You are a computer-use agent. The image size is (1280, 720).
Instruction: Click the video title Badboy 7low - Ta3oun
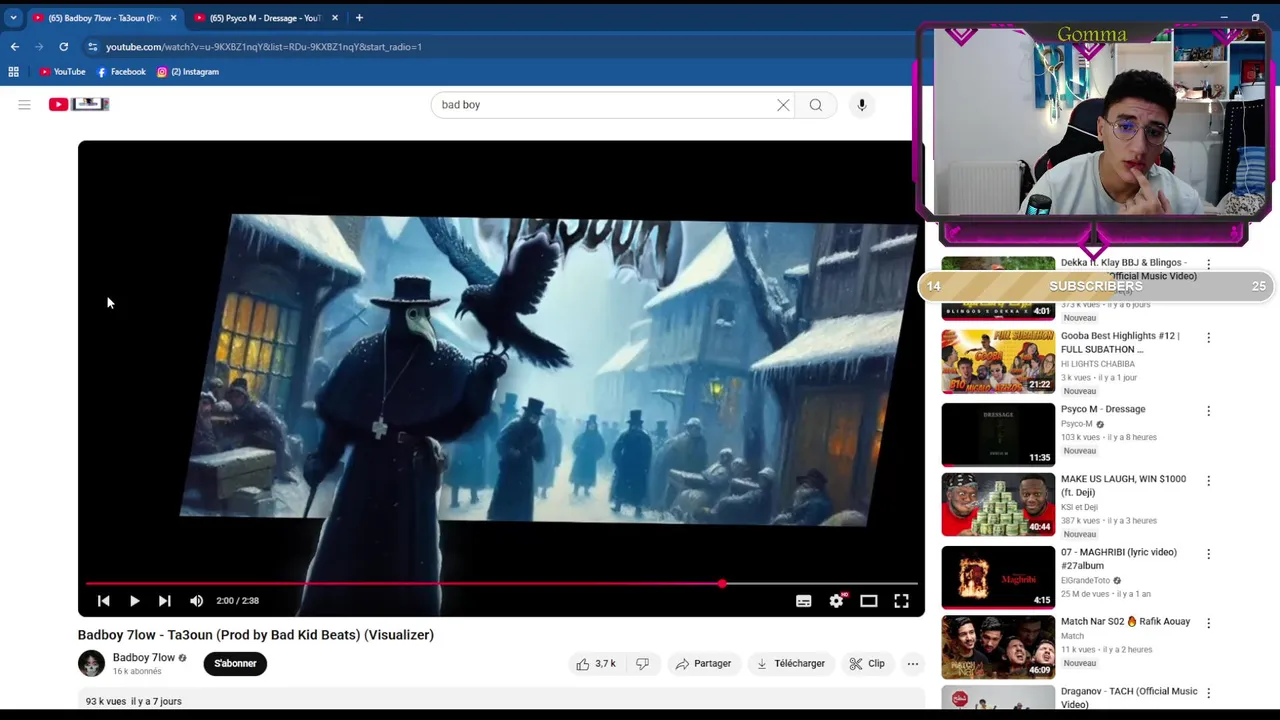(256, 635)
